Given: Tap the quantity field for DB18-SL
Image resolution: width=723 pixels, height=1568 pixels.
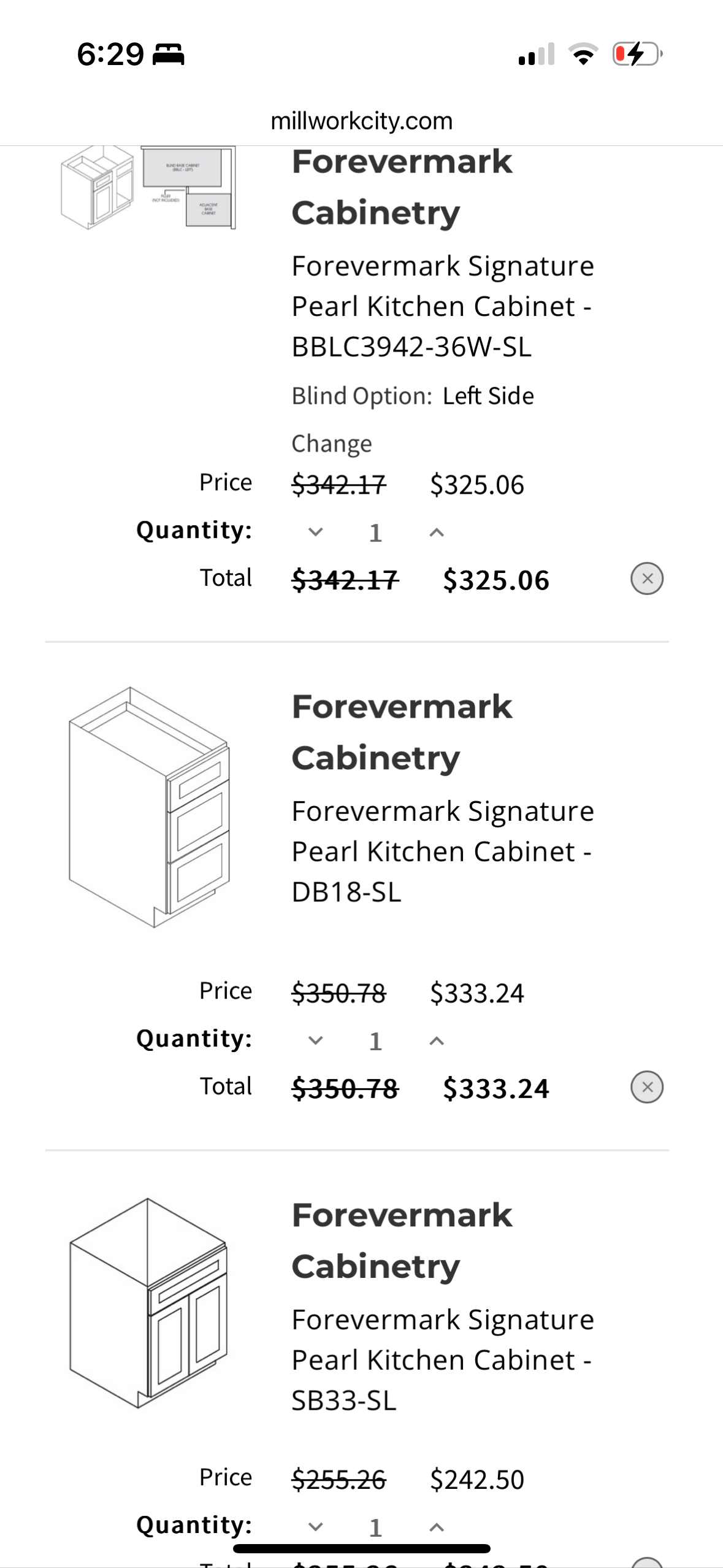Looking at the screenshot, I should (x=375, y=1041).
